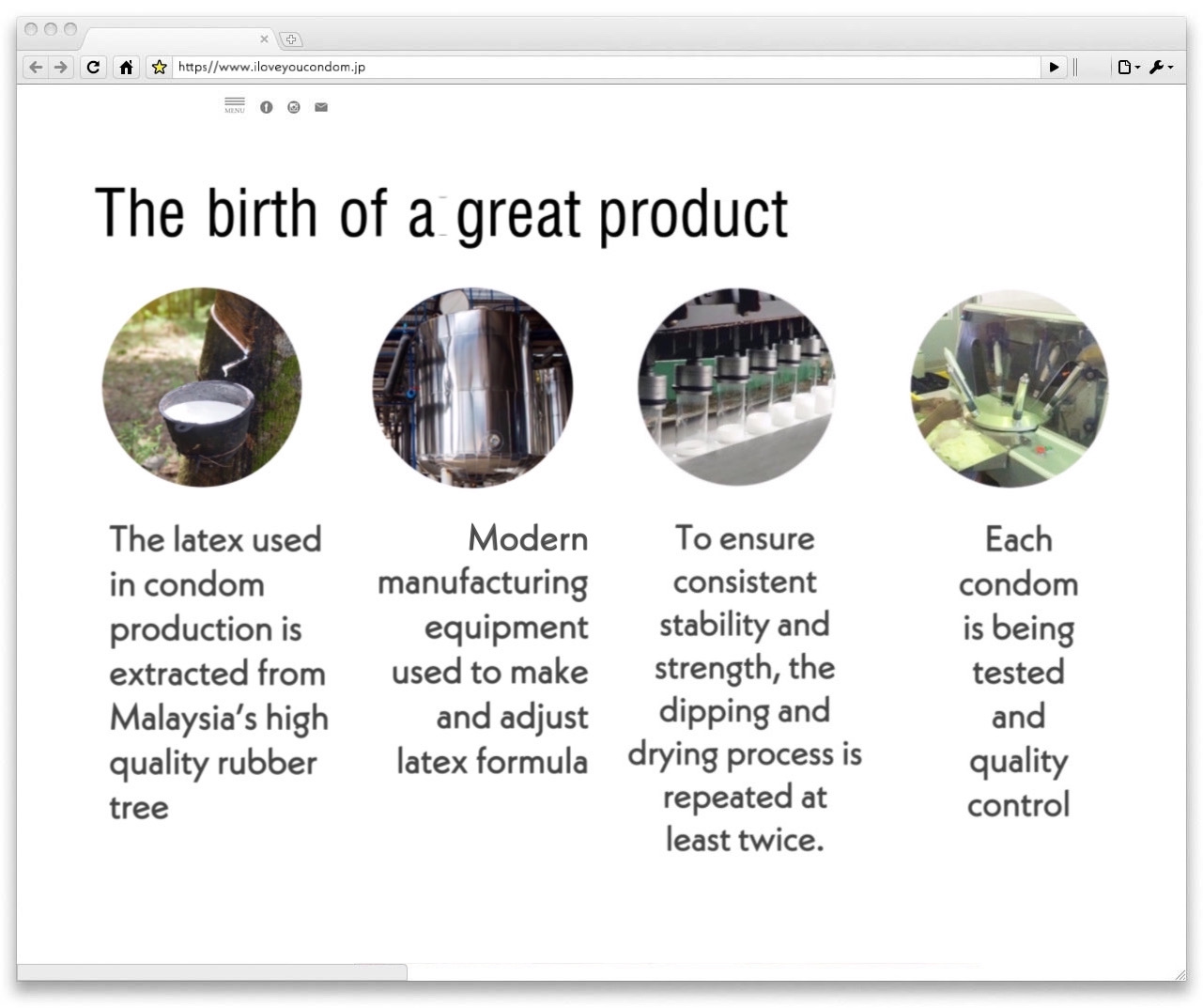Click the steel manufacturing tank image

(x=472, y=387)
